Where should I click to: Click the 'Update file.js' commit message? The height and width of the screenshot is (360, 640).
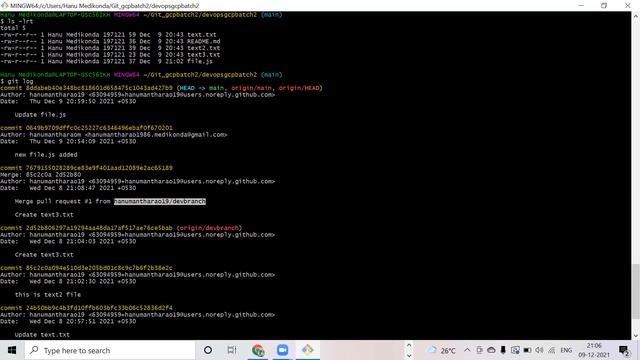[40, 115]
